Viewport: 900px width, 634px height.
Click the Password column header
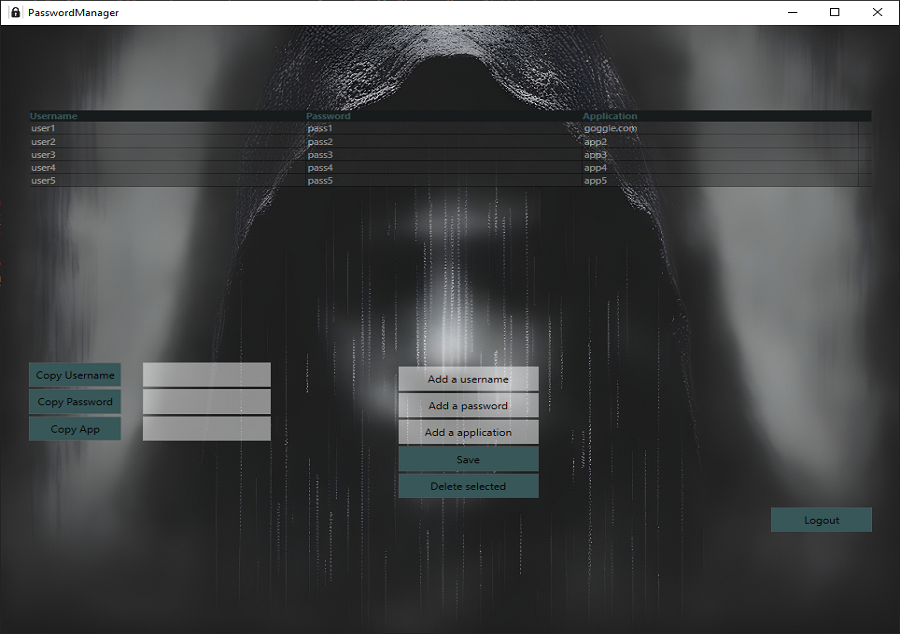(328, 116)
